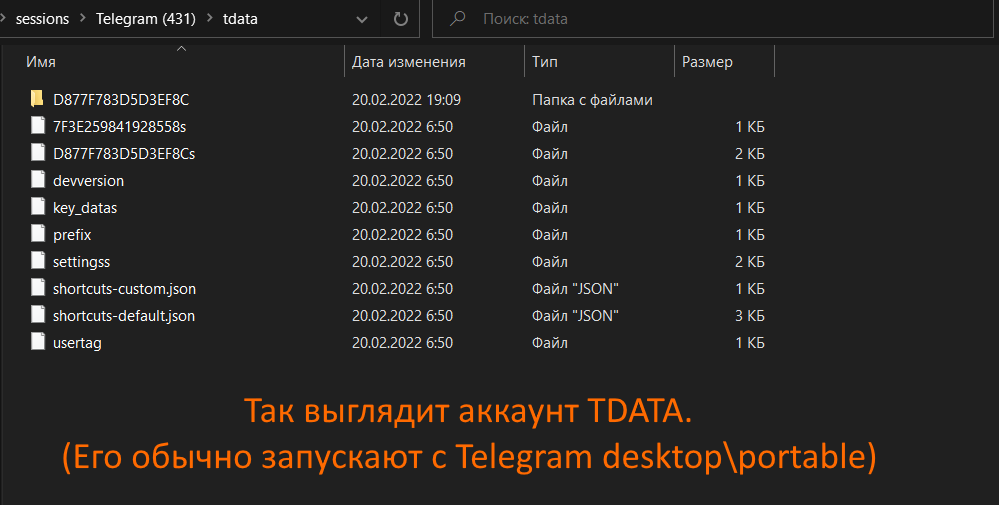Click the modified date of the usertag row
The image size is (999, 505).
pyautogui.click(x=403, y=343)
